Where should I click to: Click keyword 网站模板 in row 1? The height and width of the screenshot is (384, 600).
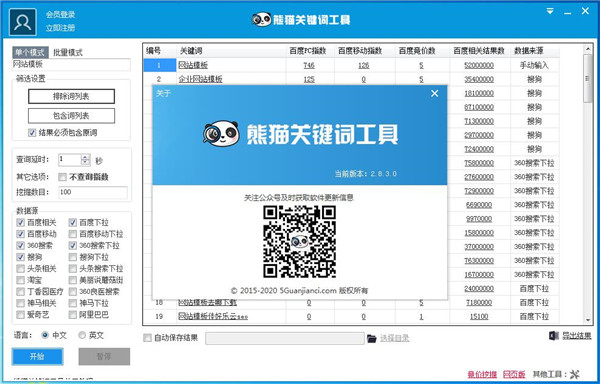point(193,65)
